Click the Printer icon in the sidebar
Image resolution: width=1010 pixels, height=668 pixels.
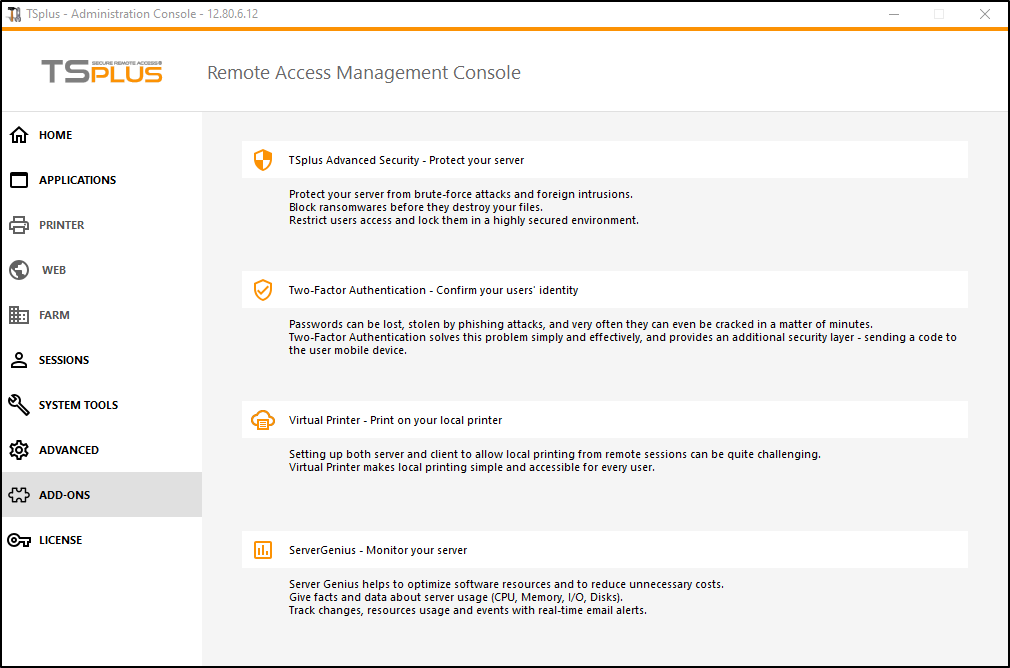click(x=17, y=225)
